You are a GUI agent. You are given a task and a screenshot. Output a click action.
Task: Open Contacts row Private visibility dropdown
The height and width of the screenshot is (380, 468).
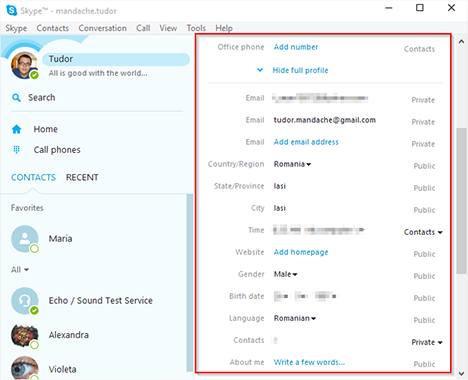[427, 342]
